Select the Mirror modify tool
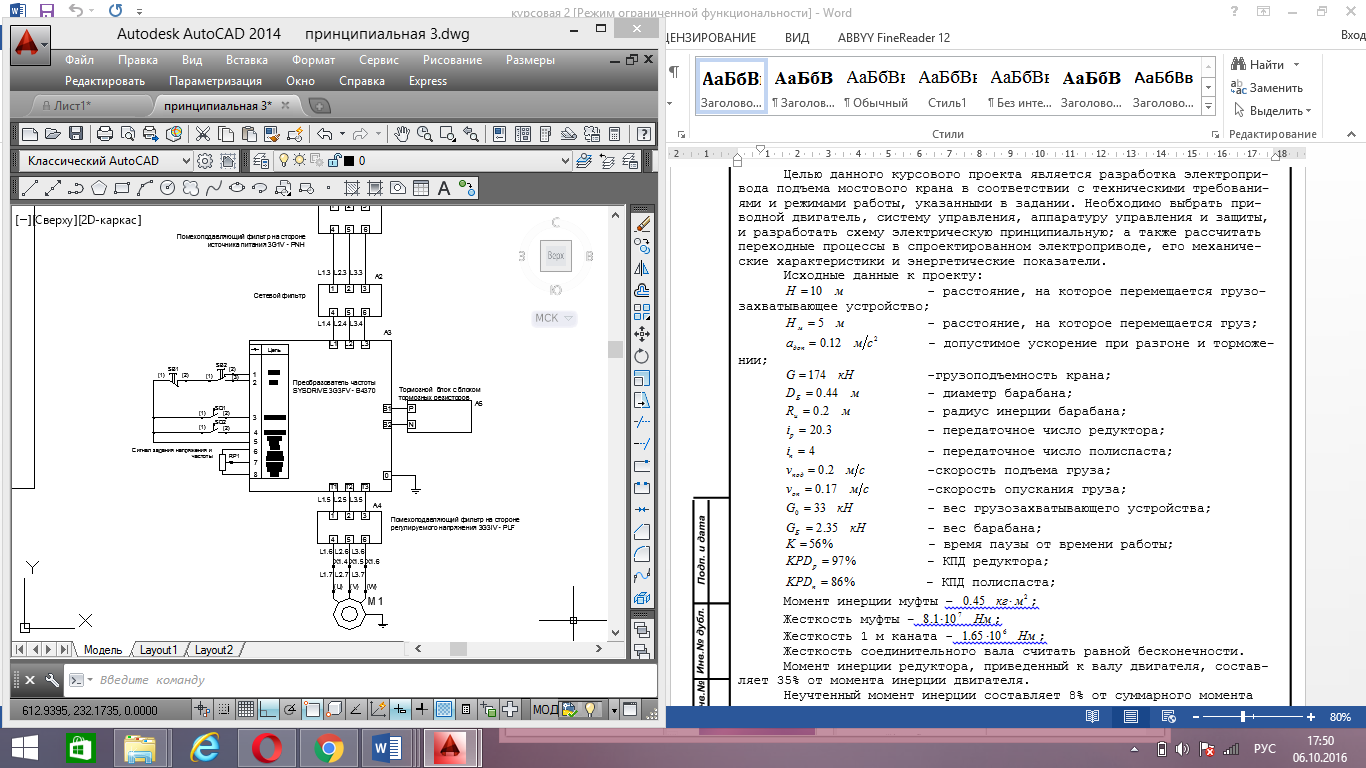This screenshot has height=768, width=1366. tap(643, 267)
